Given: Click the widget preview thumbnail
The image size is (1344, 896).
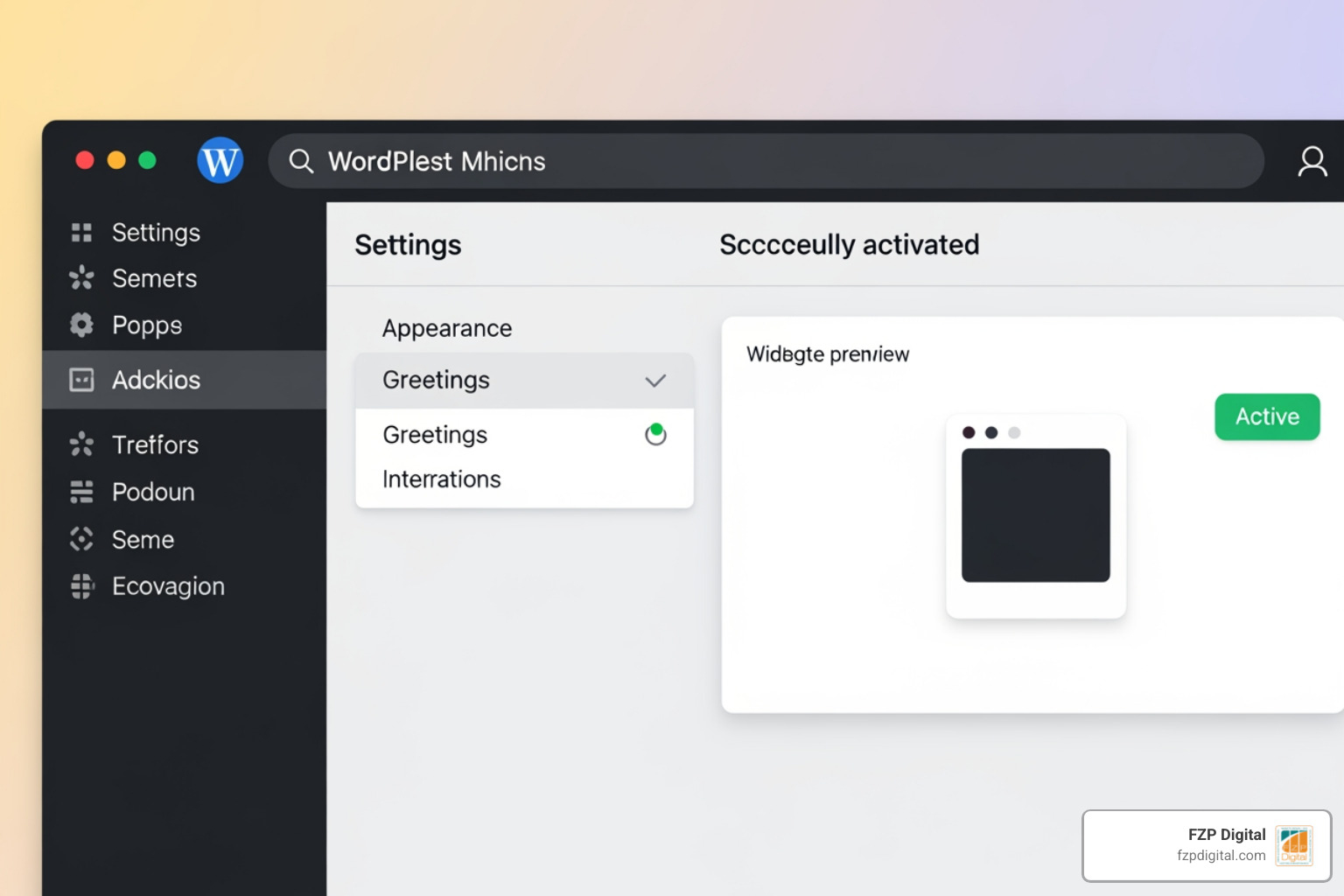Looking at the screenshot, I should coord(1035,515).
